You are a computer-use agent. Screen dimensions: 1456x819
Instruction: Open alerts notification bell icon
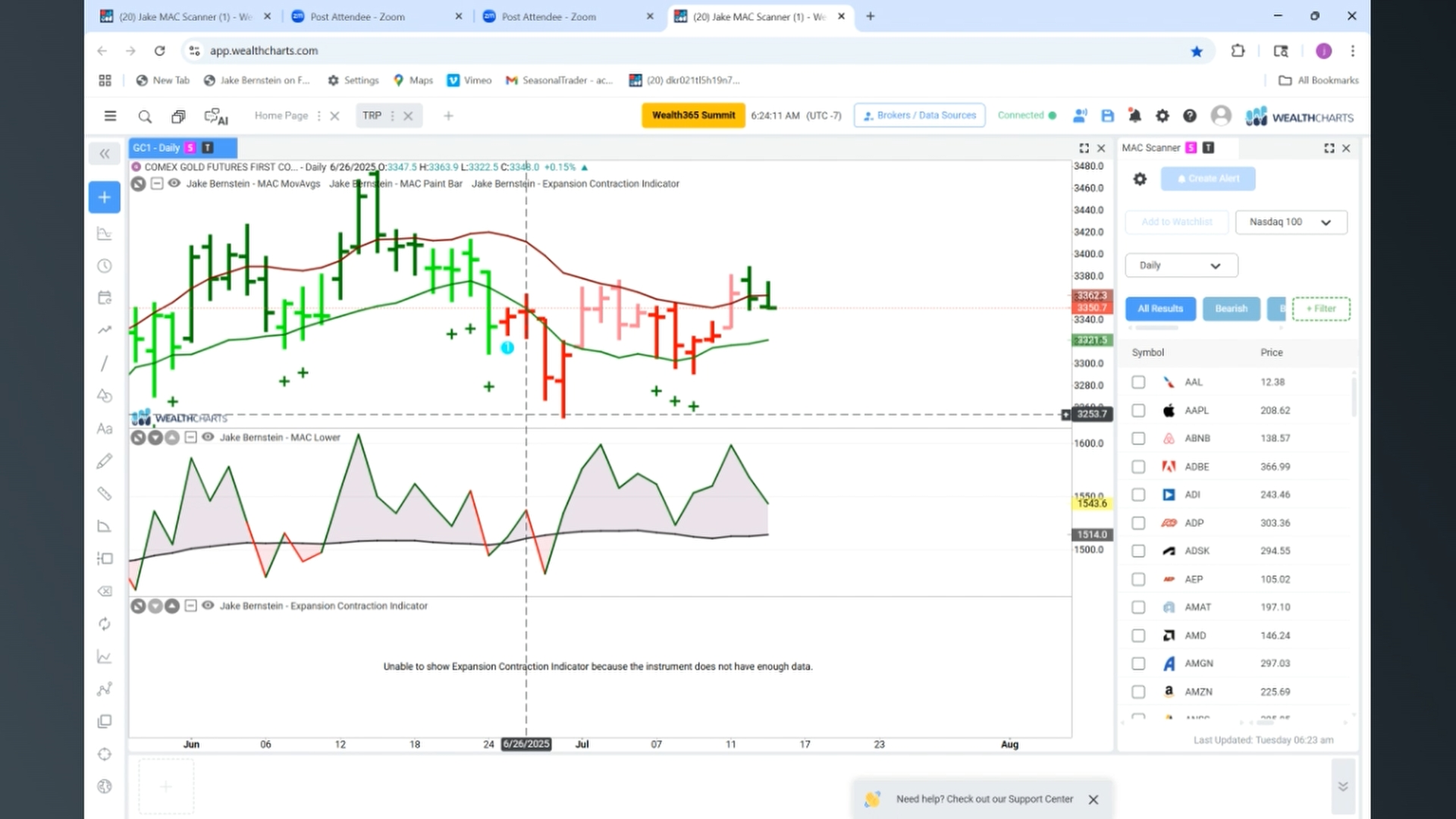tap(1135, 116)
